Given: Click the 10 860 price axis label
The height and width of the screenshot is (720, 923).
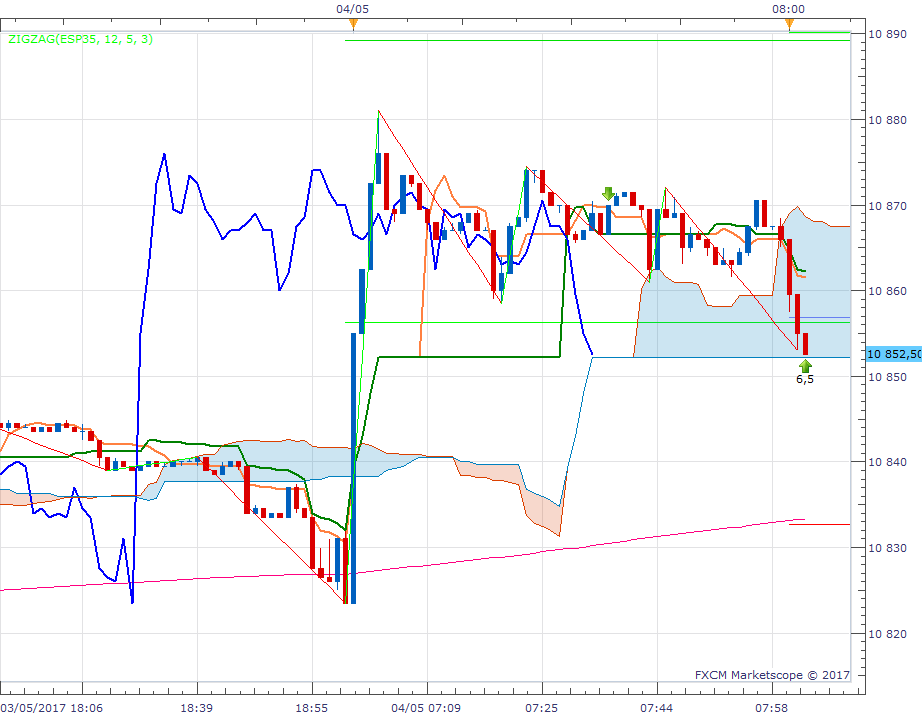Looking at the screenshot, I should [887, 291].
